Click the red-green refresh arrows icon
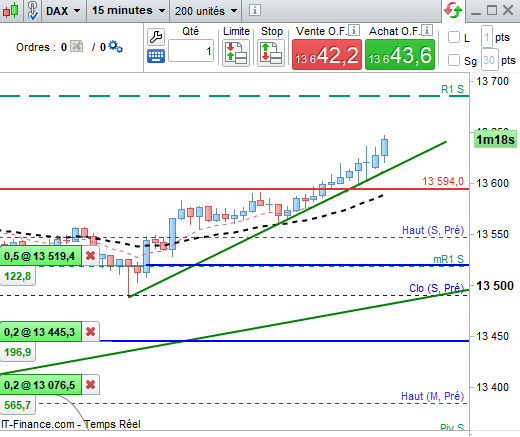This screenshot has height=437, width=520. (x=453, y=11)
